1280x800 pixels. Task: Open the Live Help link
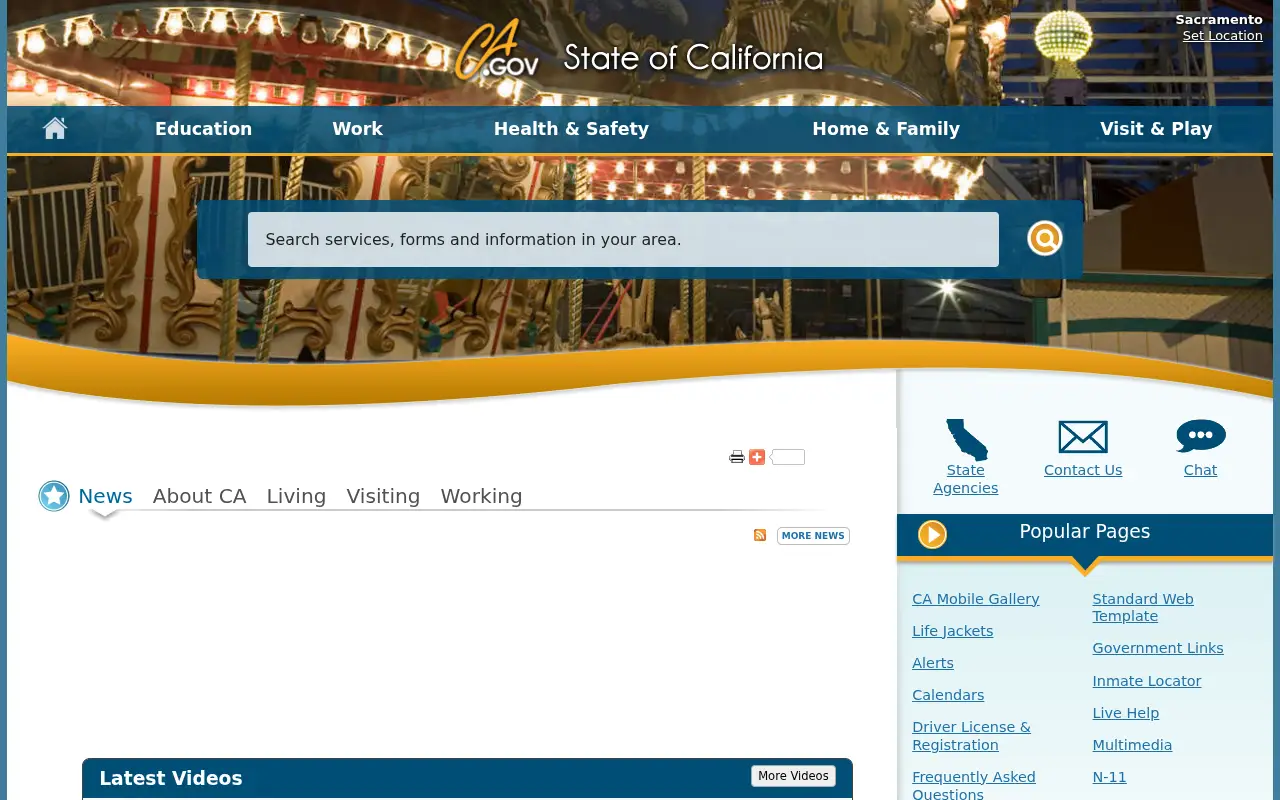[1126, 713]
